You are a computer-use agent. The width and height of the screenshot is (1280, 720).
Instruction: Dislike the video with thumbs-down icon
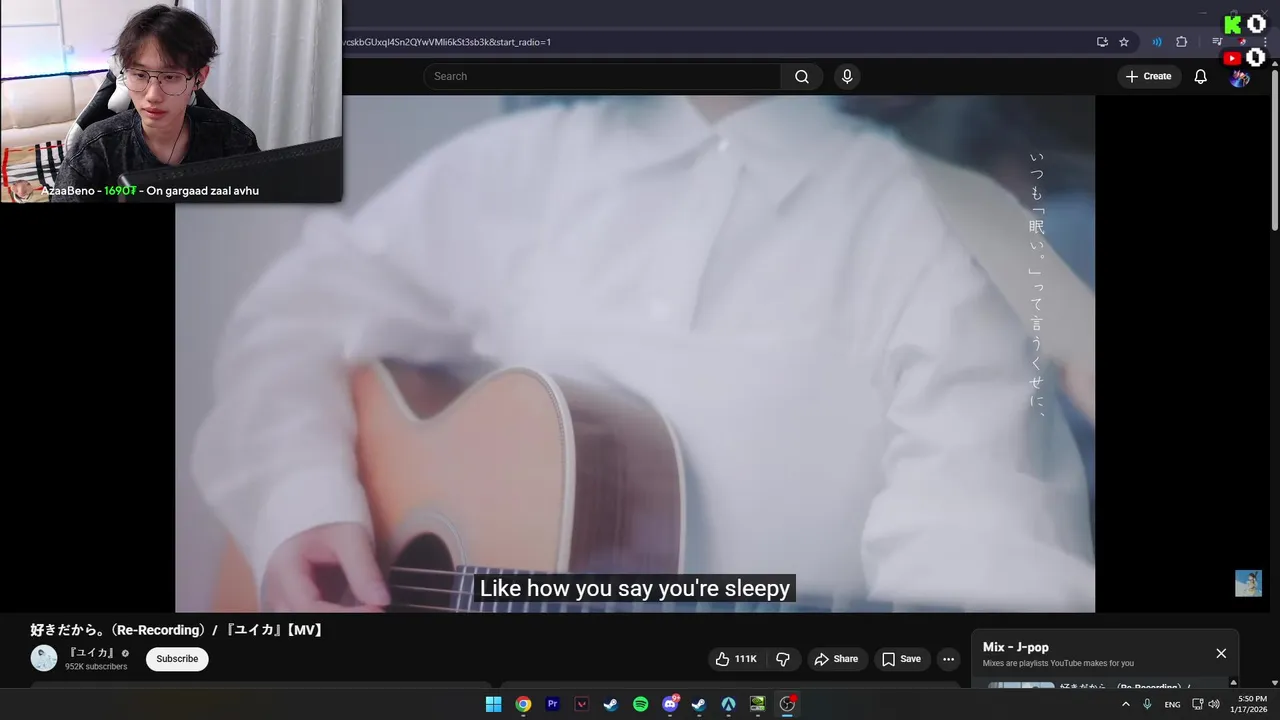(x=783, y=659)
